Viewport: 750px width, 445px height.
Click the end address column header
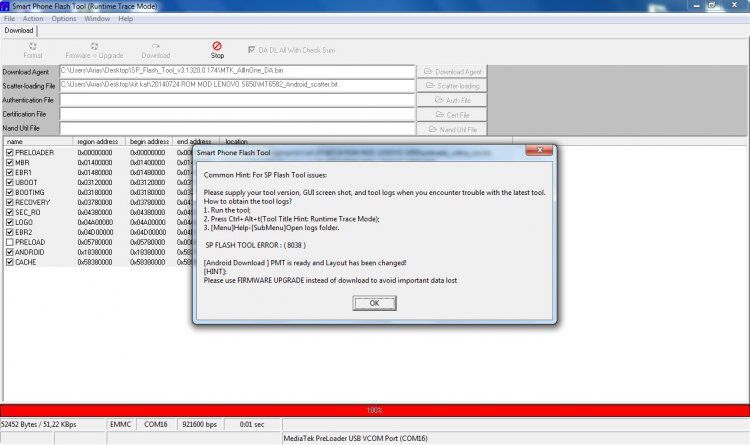[194, 142]
